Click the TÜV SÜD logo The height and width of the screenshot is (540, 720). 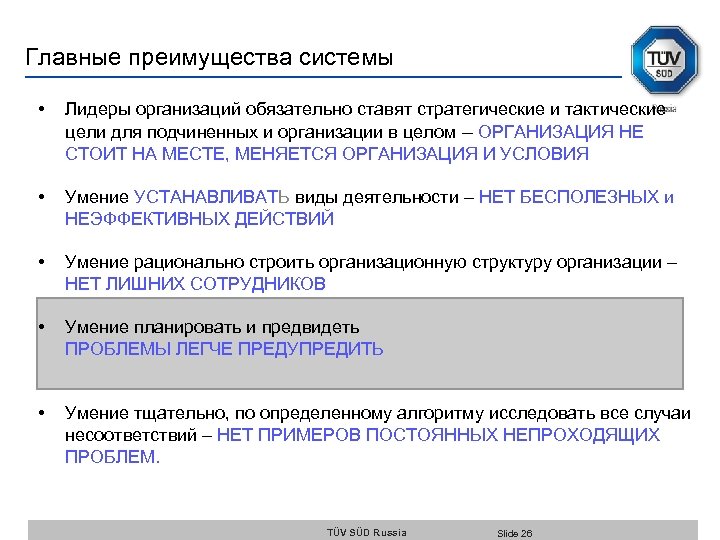click(664, 61)
